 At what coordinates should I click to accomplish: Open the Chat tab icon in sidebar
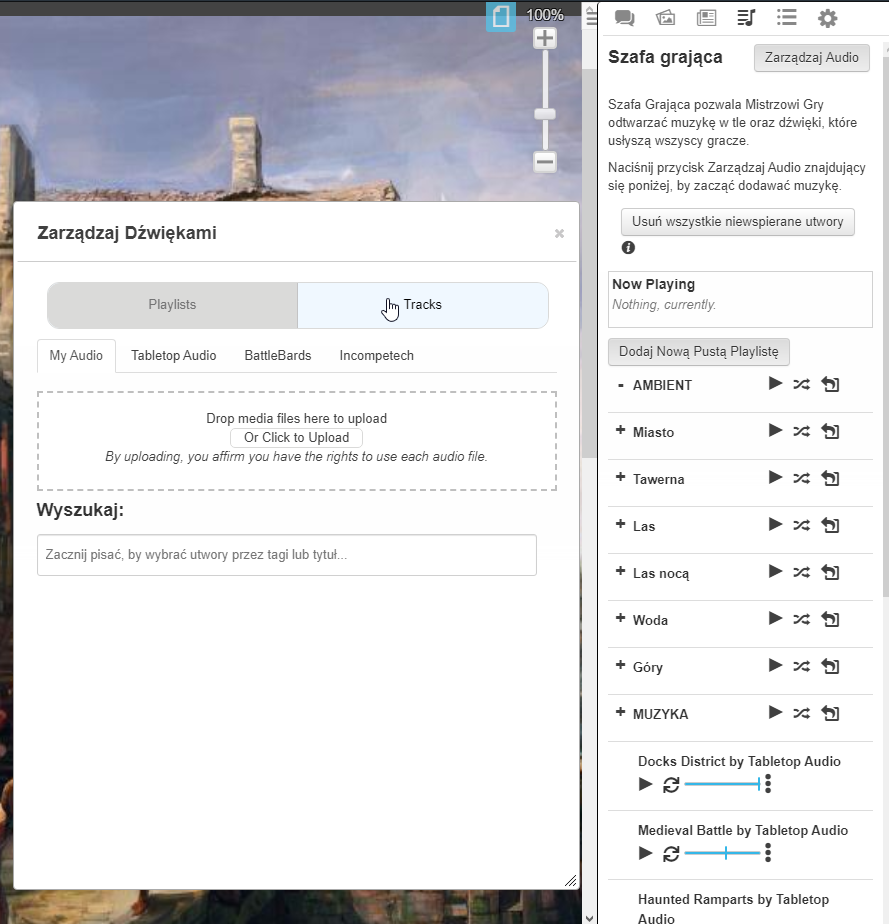point(624,18)
